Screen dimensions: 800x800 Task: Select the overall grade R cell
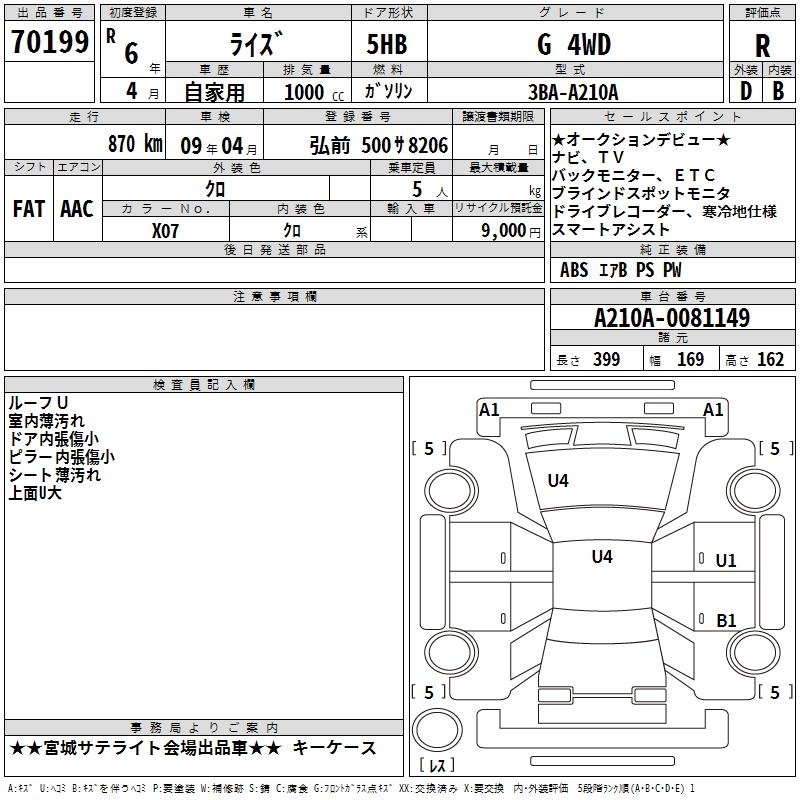click(x=762, y=43)
